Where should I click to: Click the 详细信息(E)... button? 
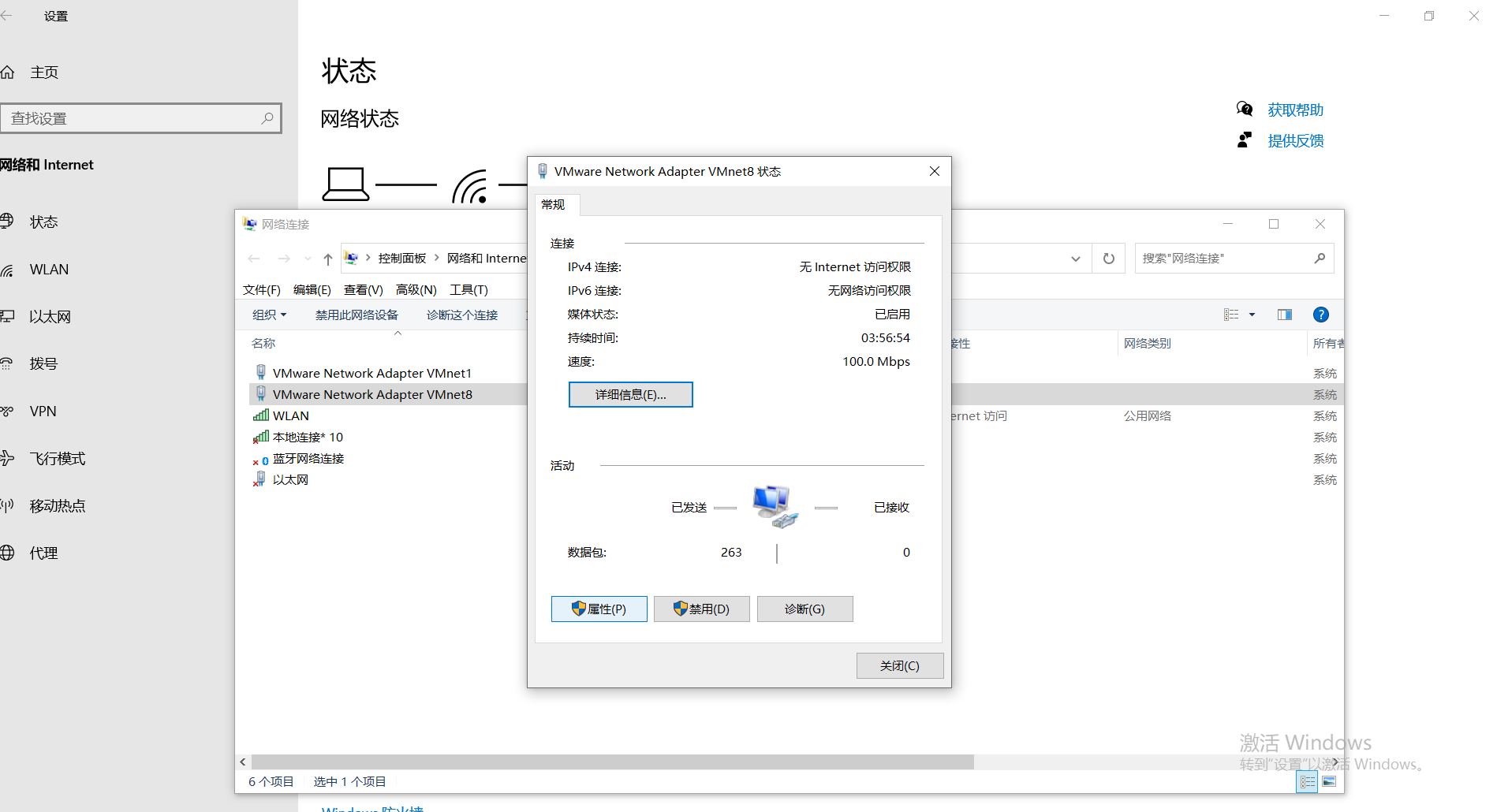point(631,395)
